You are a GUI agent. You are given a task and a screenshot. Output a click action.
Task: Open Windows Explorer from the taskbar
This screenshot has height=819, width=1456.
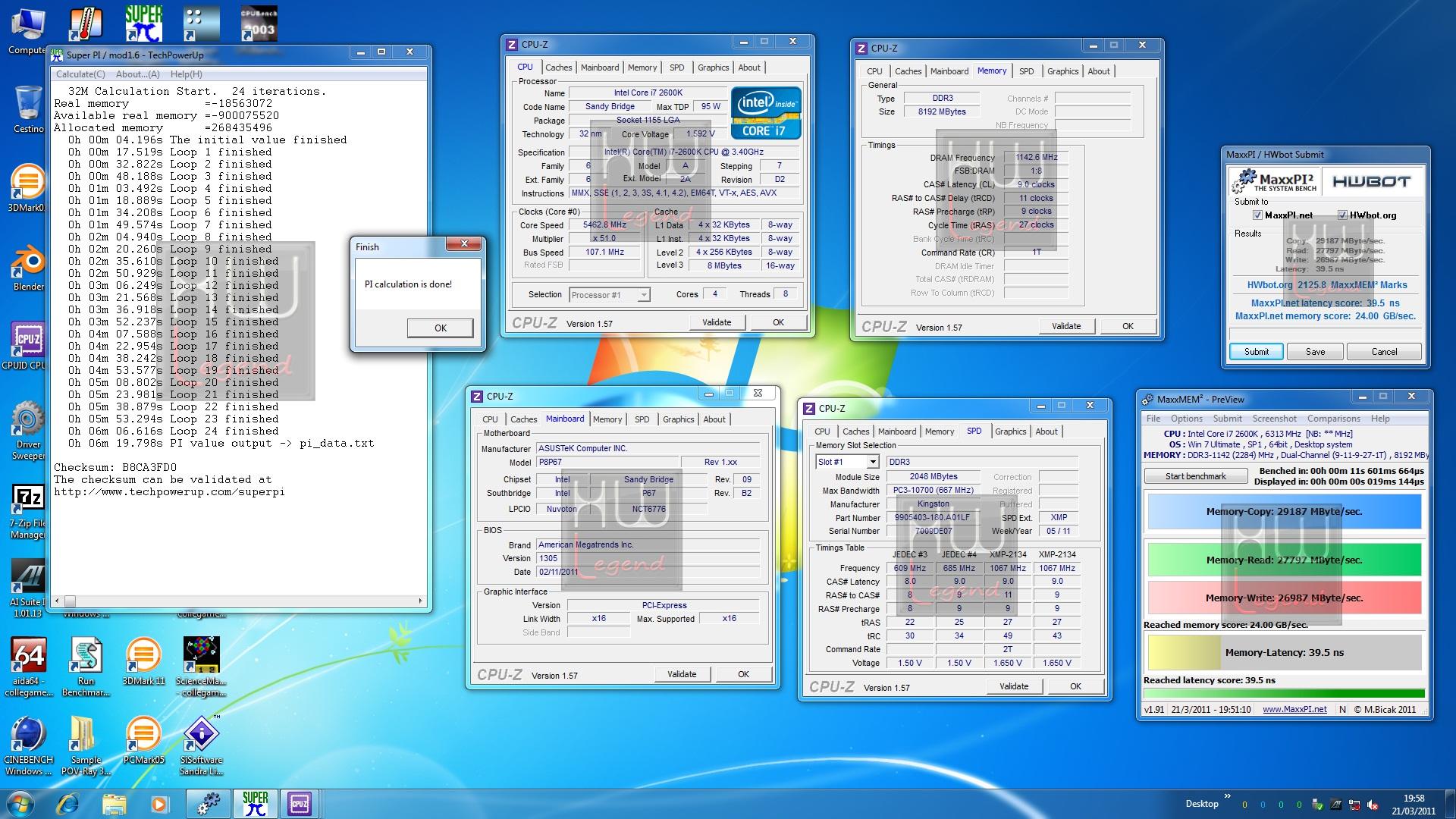click(x=114, y=804)
